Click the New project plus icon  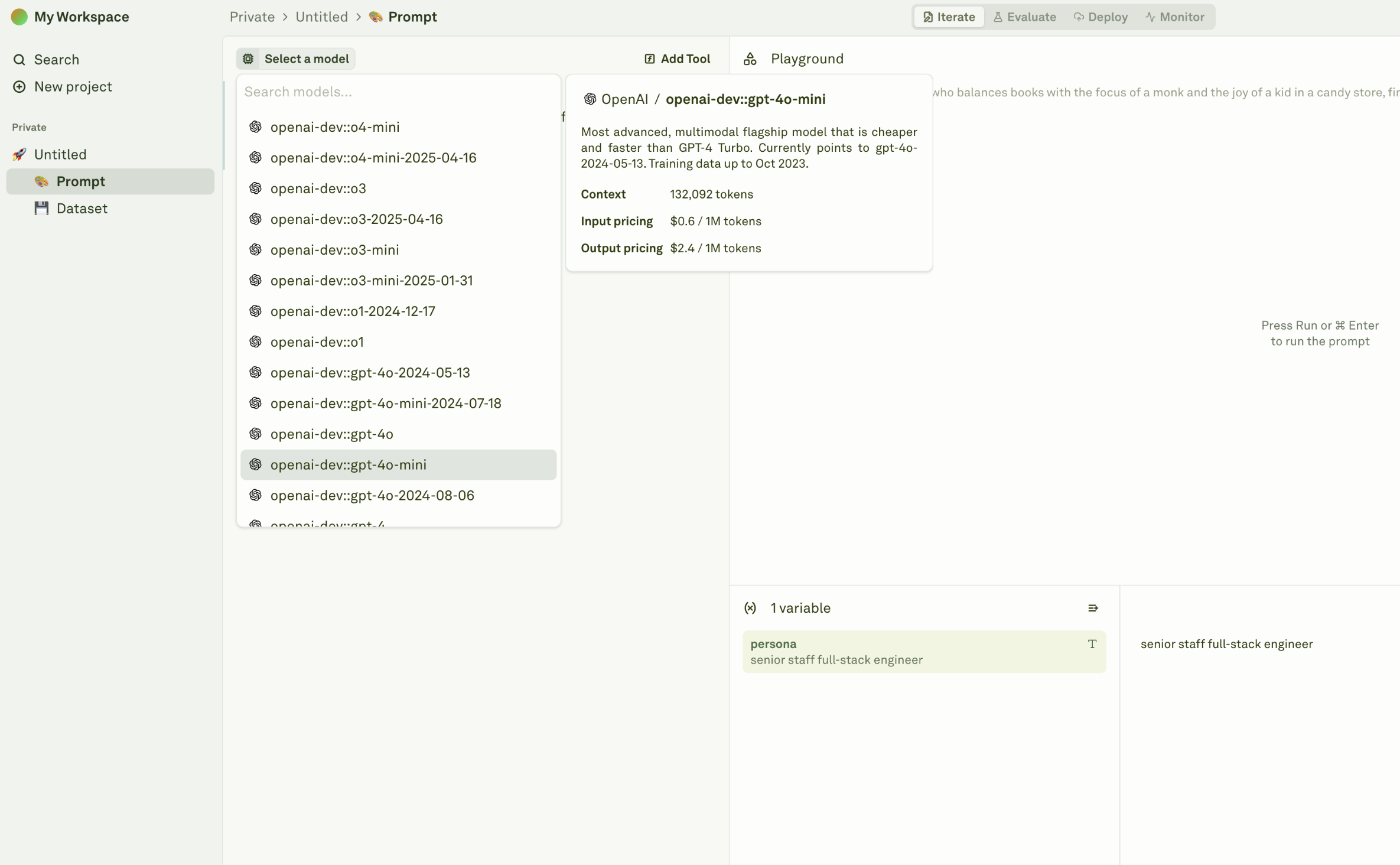pos(19,87)
